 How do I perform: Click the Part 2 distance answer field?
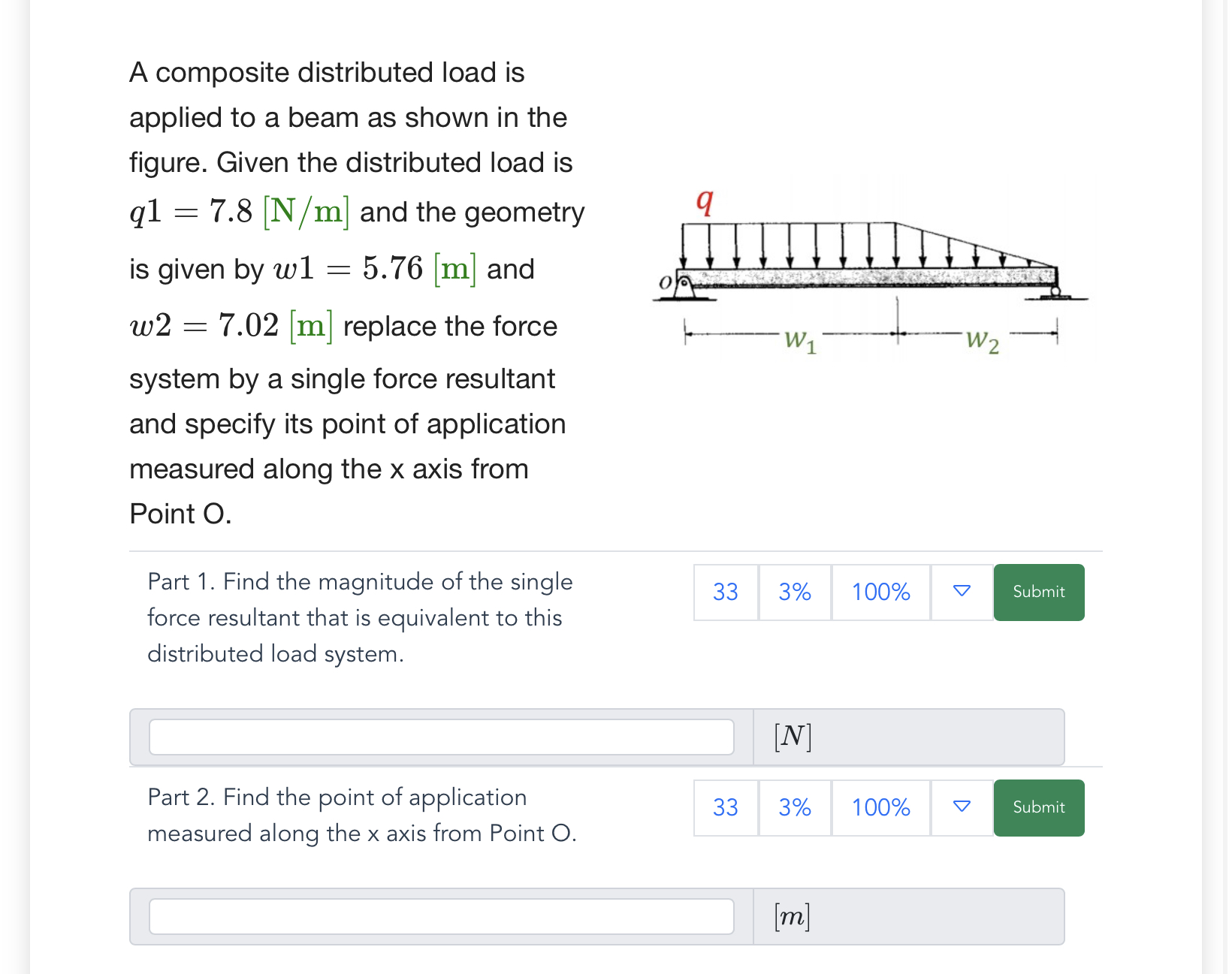coord(442,916)
